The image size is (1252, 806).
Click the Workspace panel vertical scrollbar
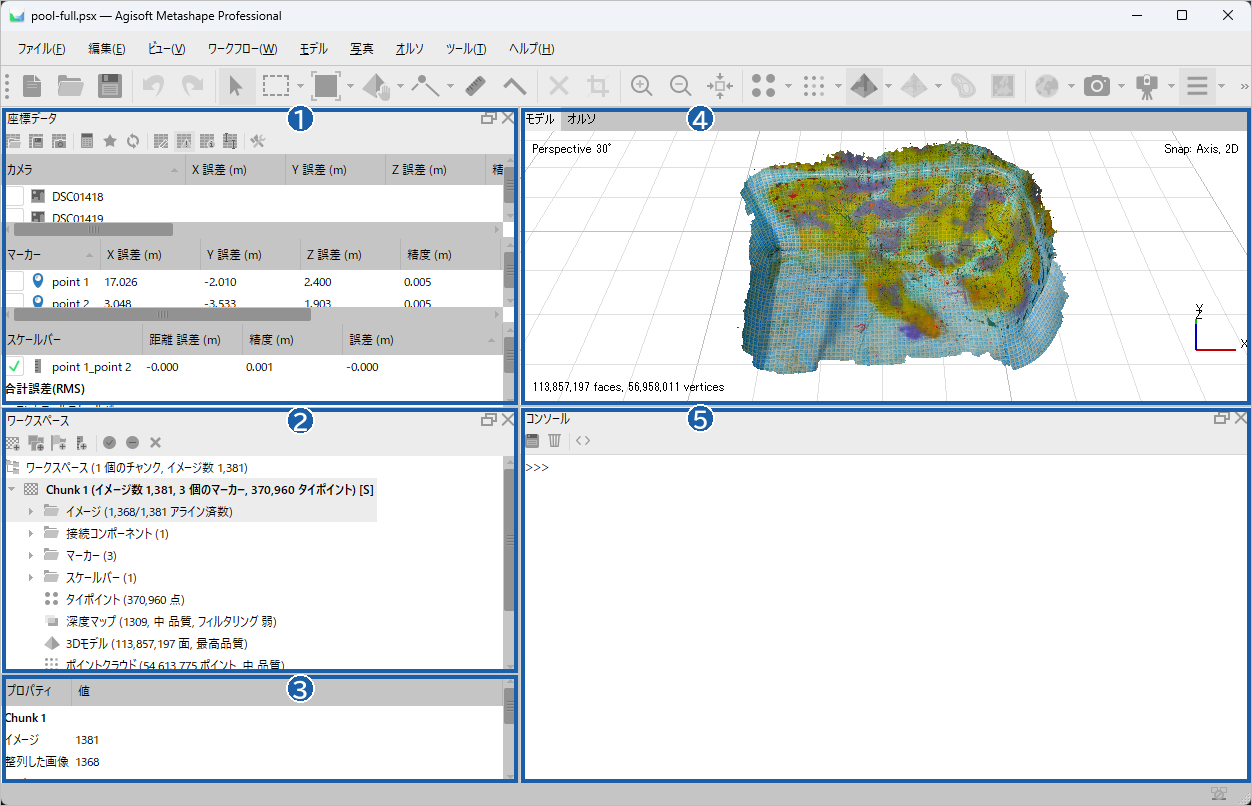(508, 541)
